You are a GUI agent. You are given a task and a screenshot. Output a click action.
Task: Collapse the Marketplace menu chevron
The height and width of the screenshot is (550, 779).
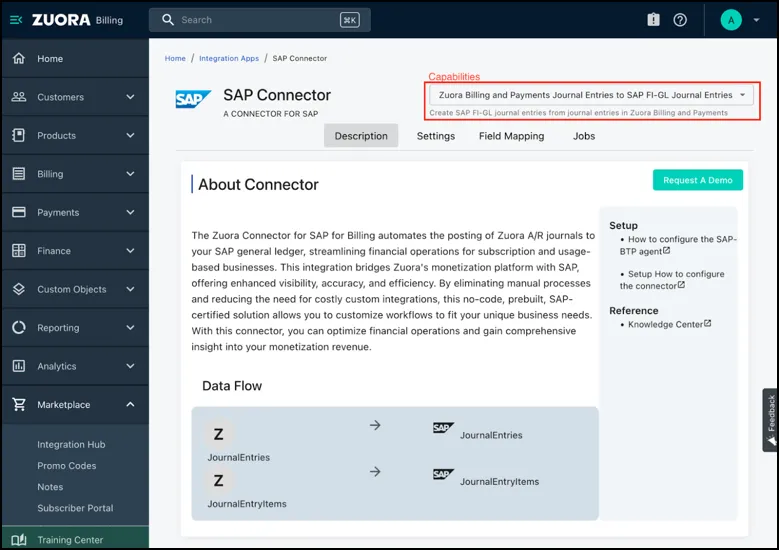(130, 404)
